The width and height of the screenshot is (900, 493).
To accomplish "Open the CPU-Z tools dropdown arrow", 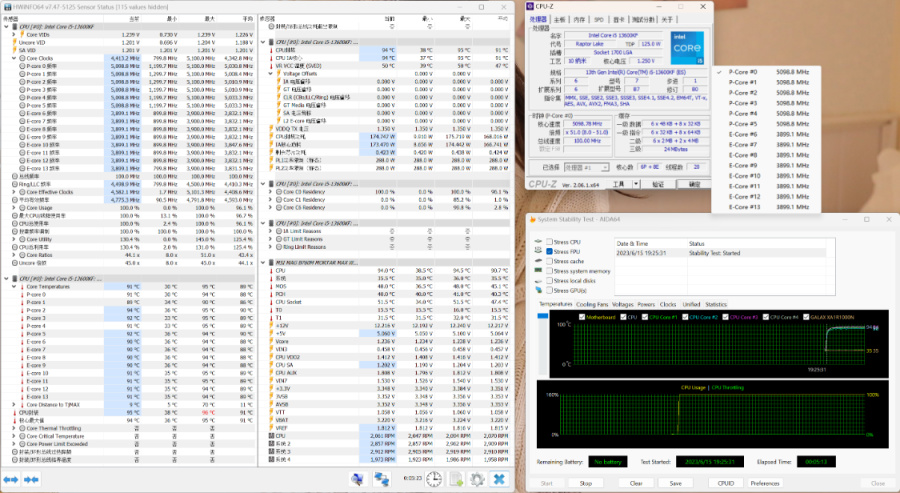I will (634, 185).
